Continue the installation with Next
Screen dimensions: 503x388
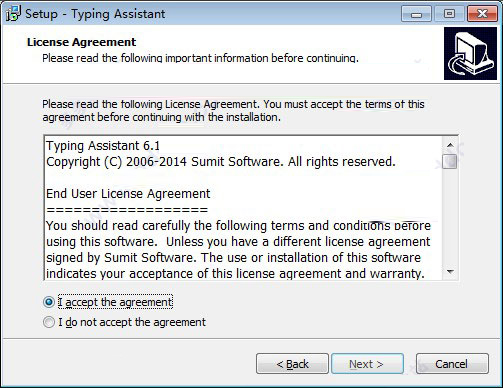coord(367,364)
